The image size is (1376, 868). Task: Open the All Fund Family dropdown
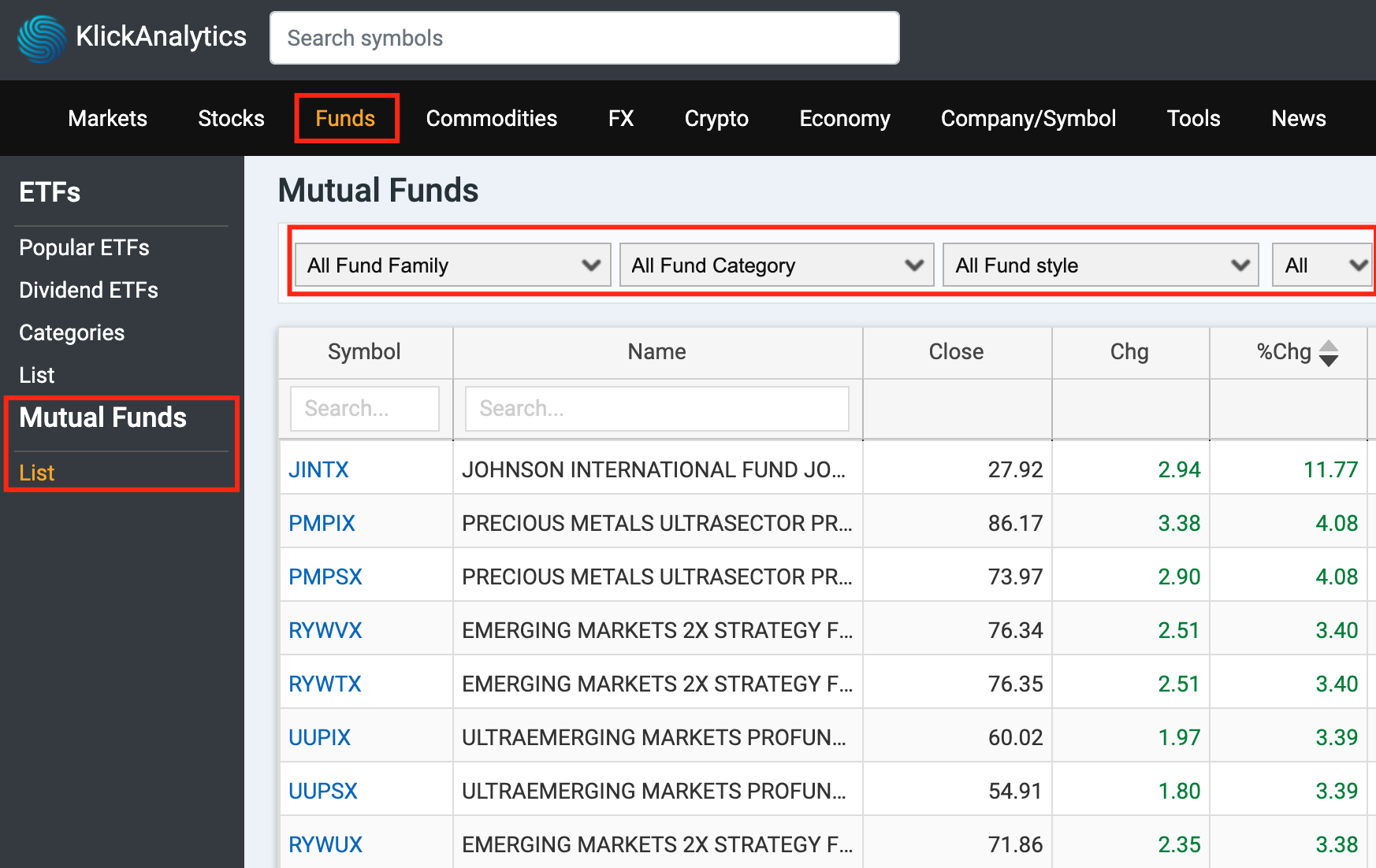(453, 265)
